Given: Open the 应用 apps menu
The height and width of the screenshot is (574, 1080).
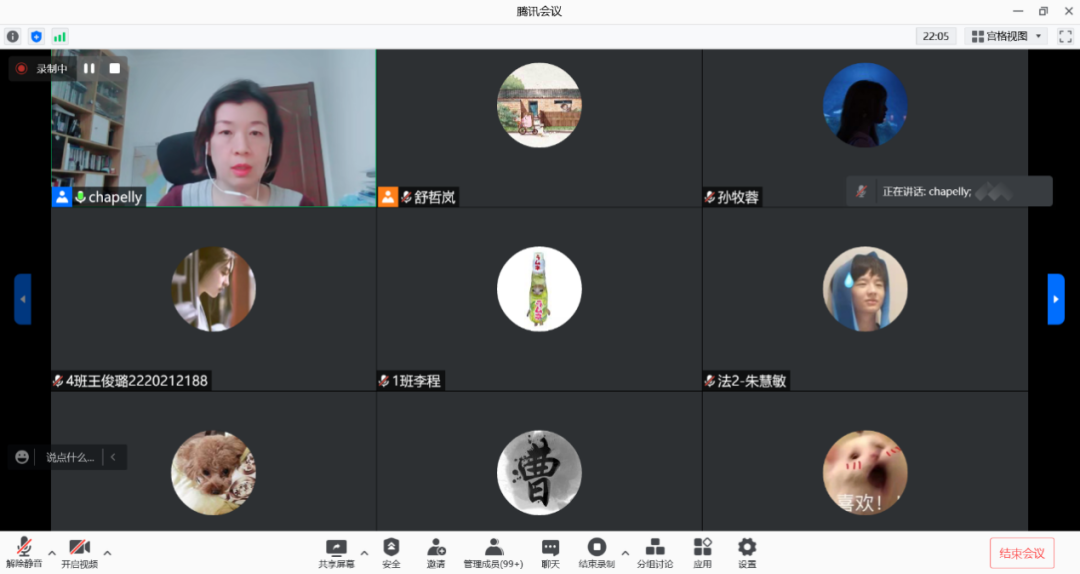Looking at the screenshot, I should pyautogui.click(x=702, y=551).
